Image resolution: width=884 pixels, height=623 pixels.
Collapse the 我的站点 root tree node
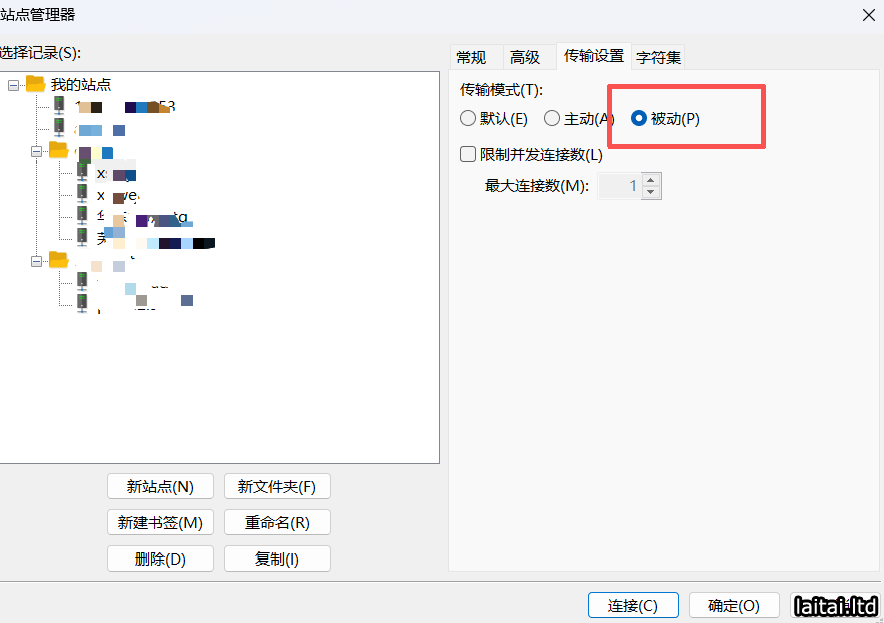tap(13, 85)
